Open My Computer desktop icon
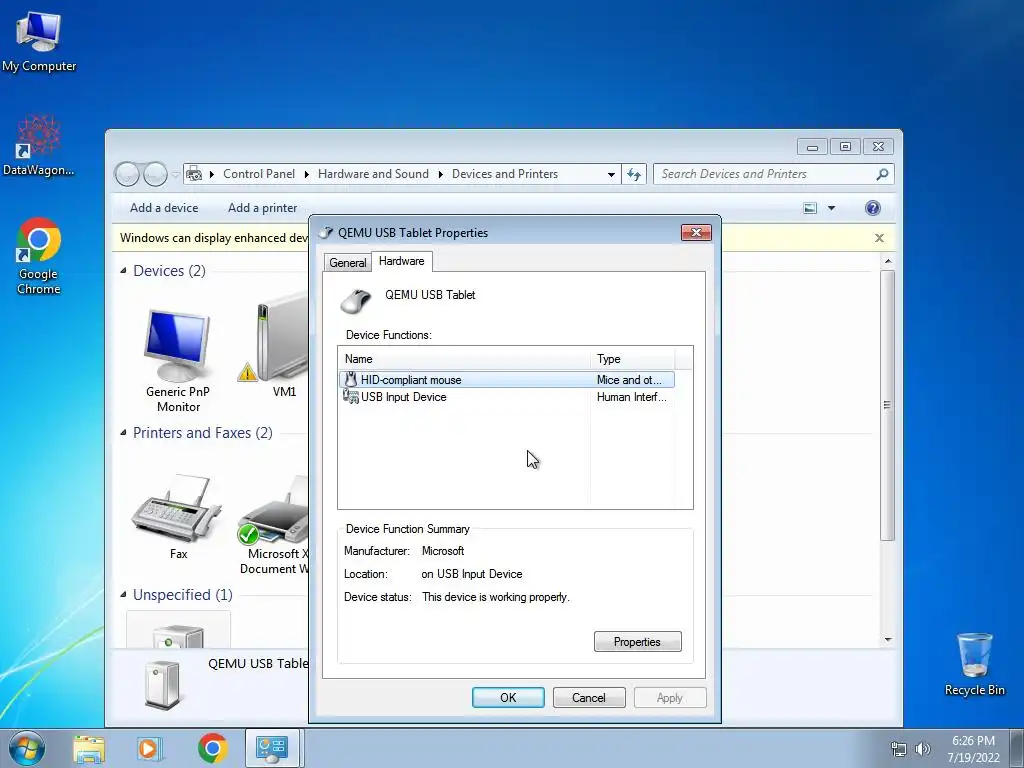 tap(39, 42)
